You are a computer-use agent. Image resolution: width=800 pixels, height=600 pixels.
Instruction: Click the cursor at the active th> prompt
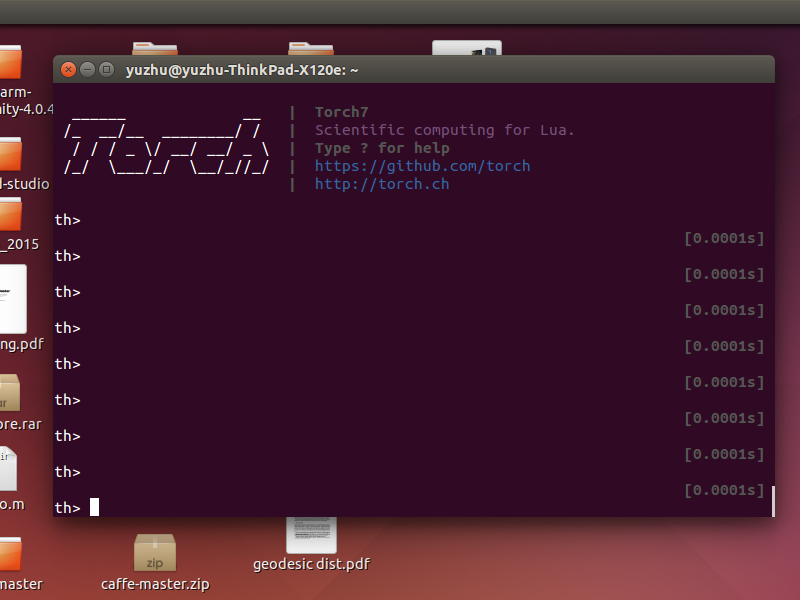(95, 507)
